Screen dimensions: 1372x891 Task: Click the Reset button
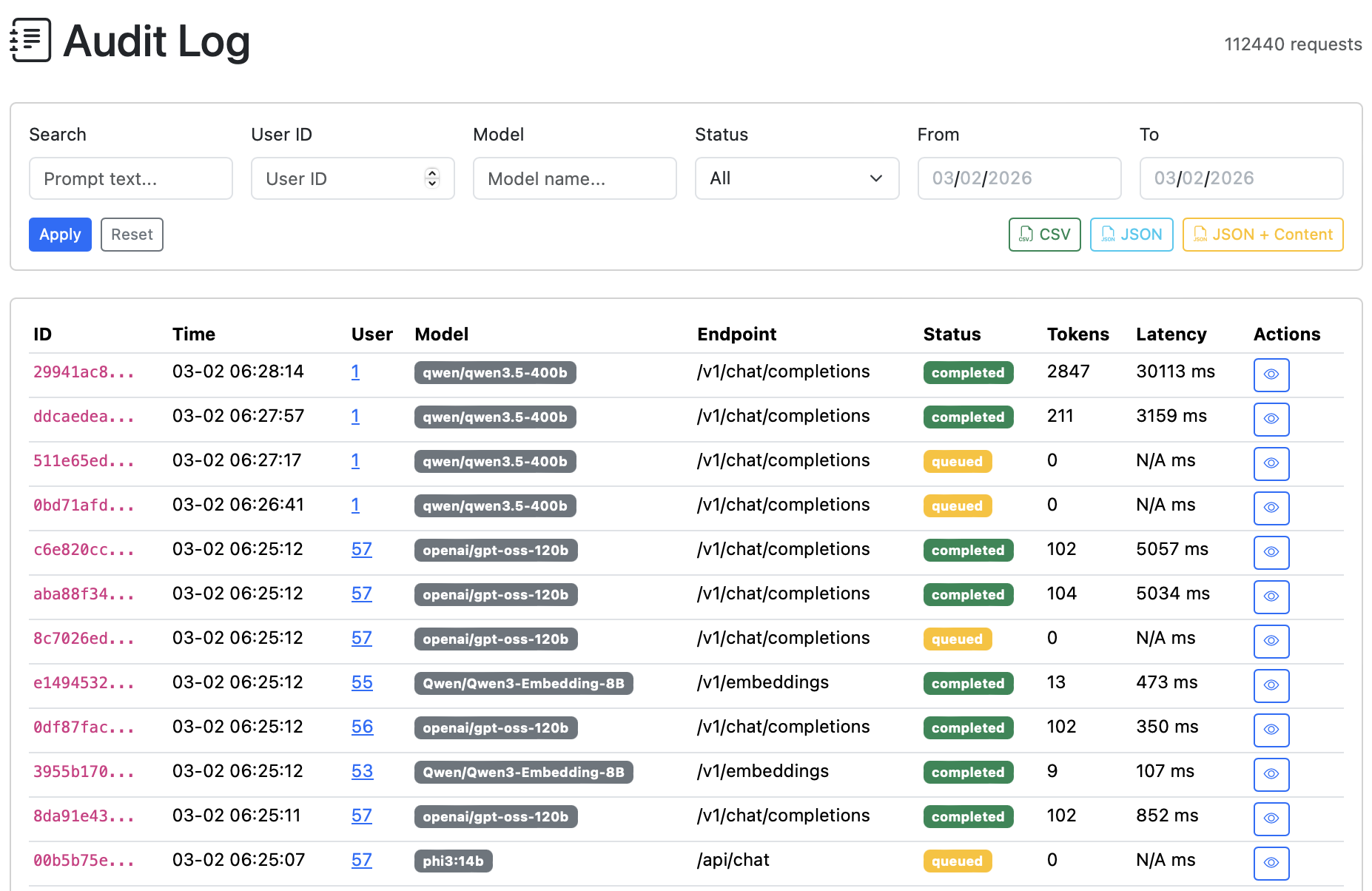click(132, 235)
